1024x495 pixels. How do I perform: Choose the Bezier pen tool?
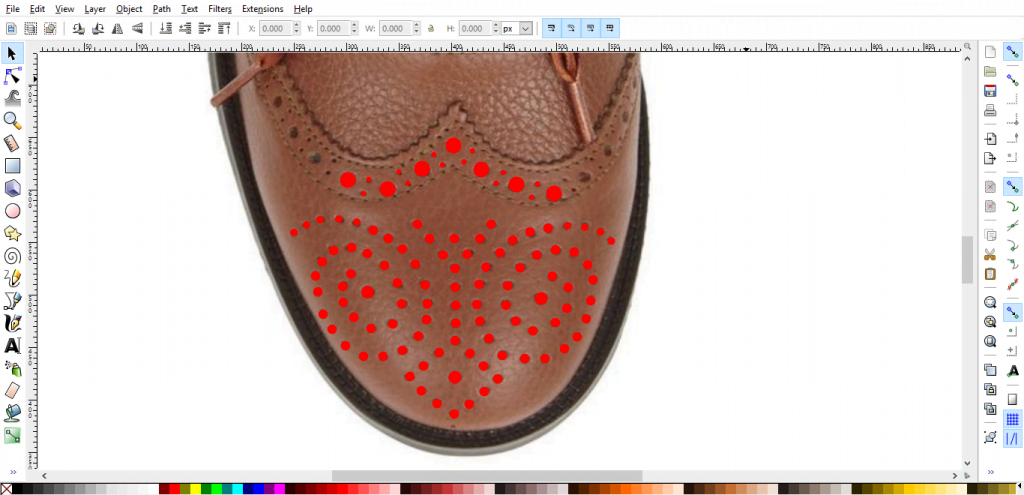(12, 300)
